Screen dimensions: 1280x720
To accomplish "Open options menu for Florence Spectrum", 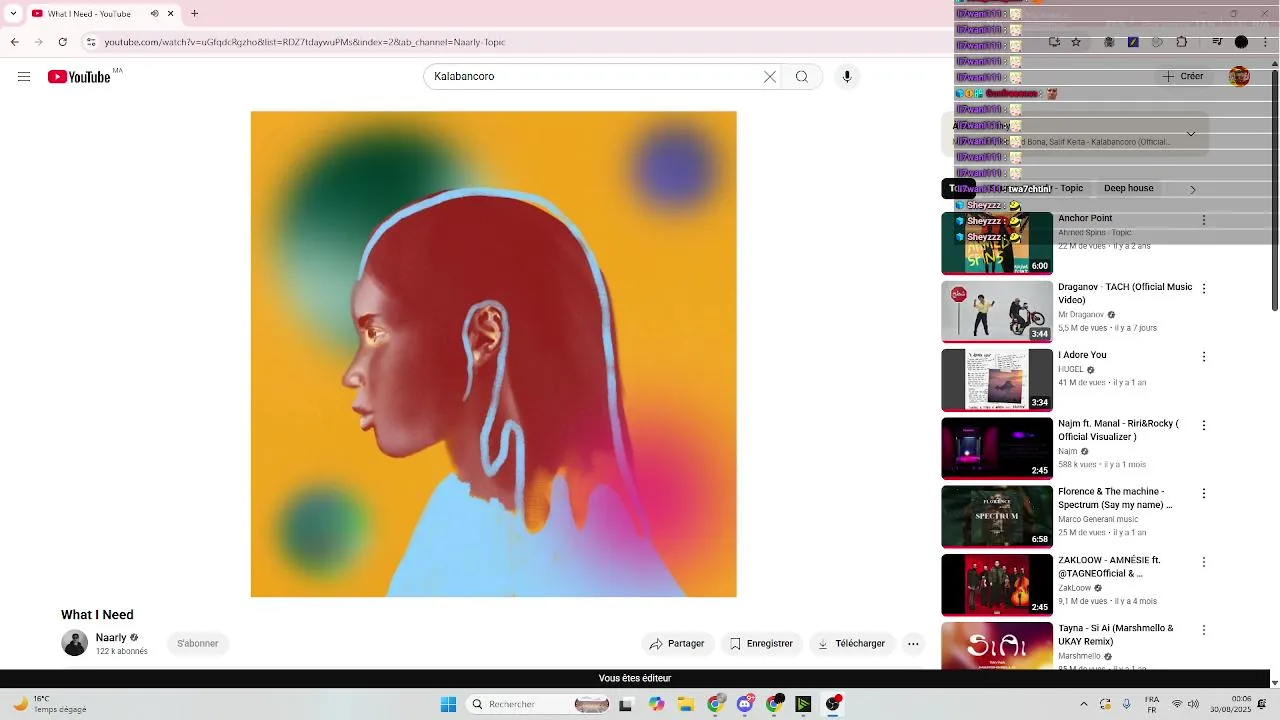I will pos(1204,493).
